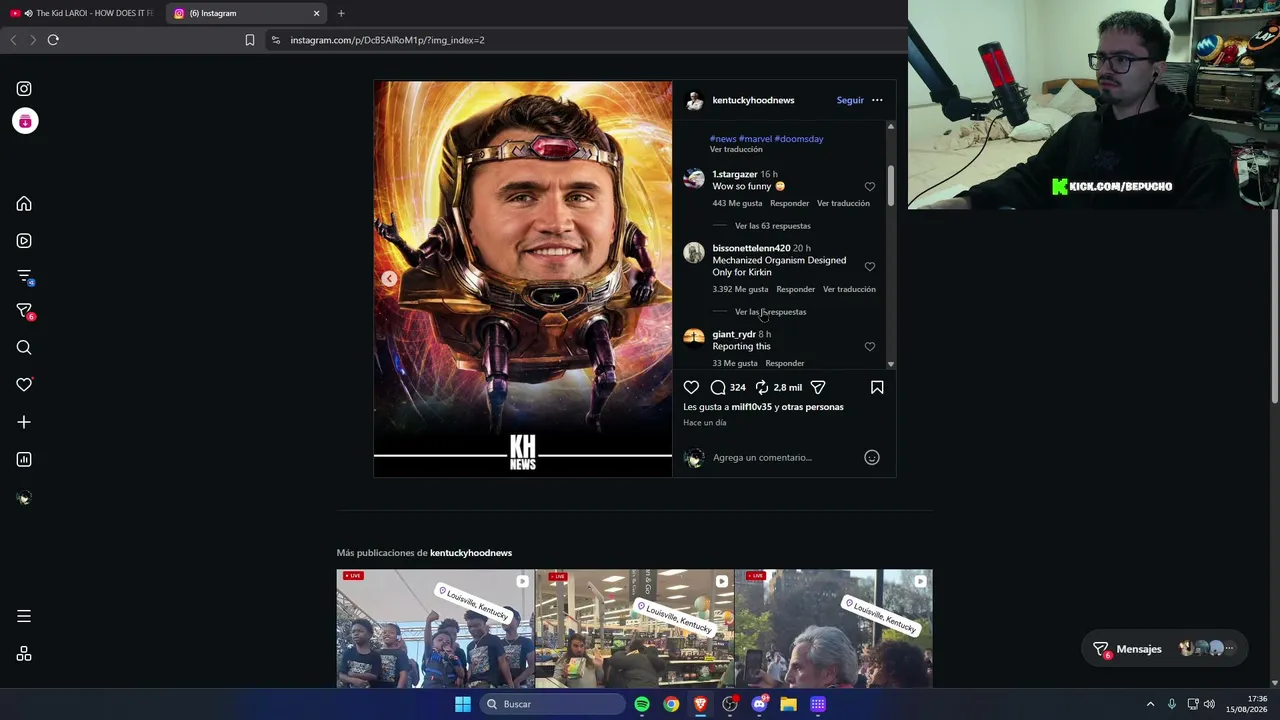The width and height of the screenshot is (1280, 720).
Task: Show hidden system tray icons
Action: pyautogui.click(x=1150, y=704)
